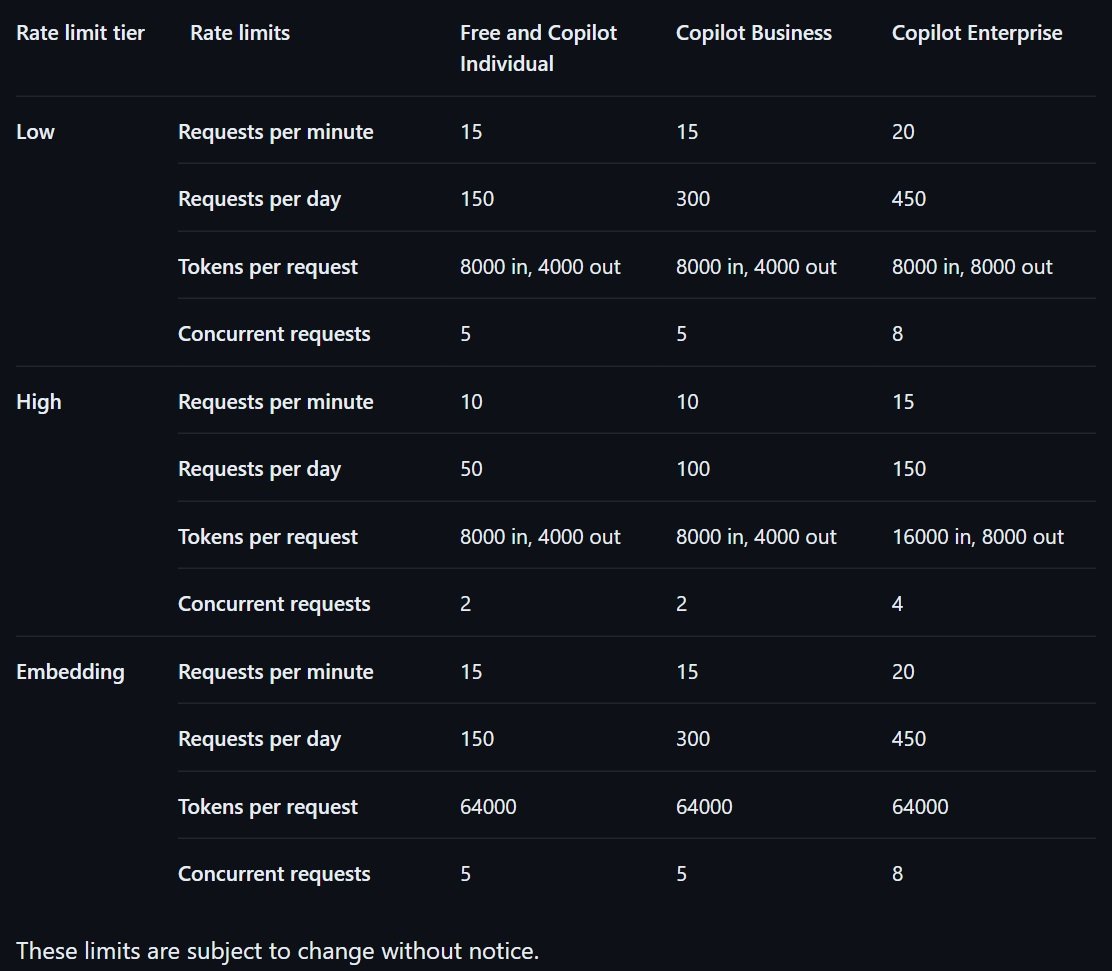Click Free tier value '50' requests per day
This screenshot has height=971, width=1112.
click(x=470, y=469)
